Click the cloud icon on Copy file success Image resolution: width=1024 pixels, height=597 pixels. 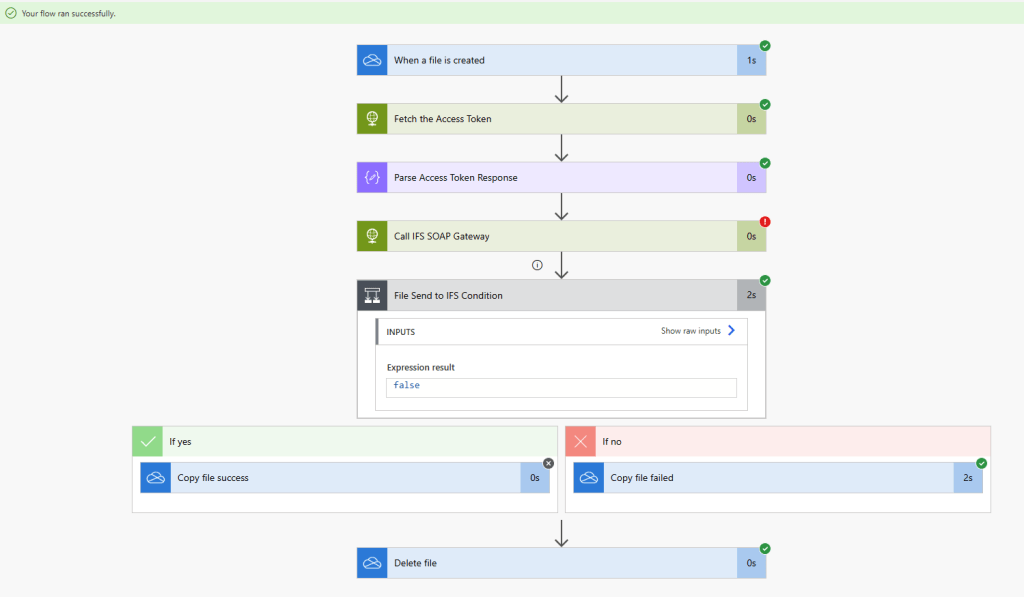point(155,478)
